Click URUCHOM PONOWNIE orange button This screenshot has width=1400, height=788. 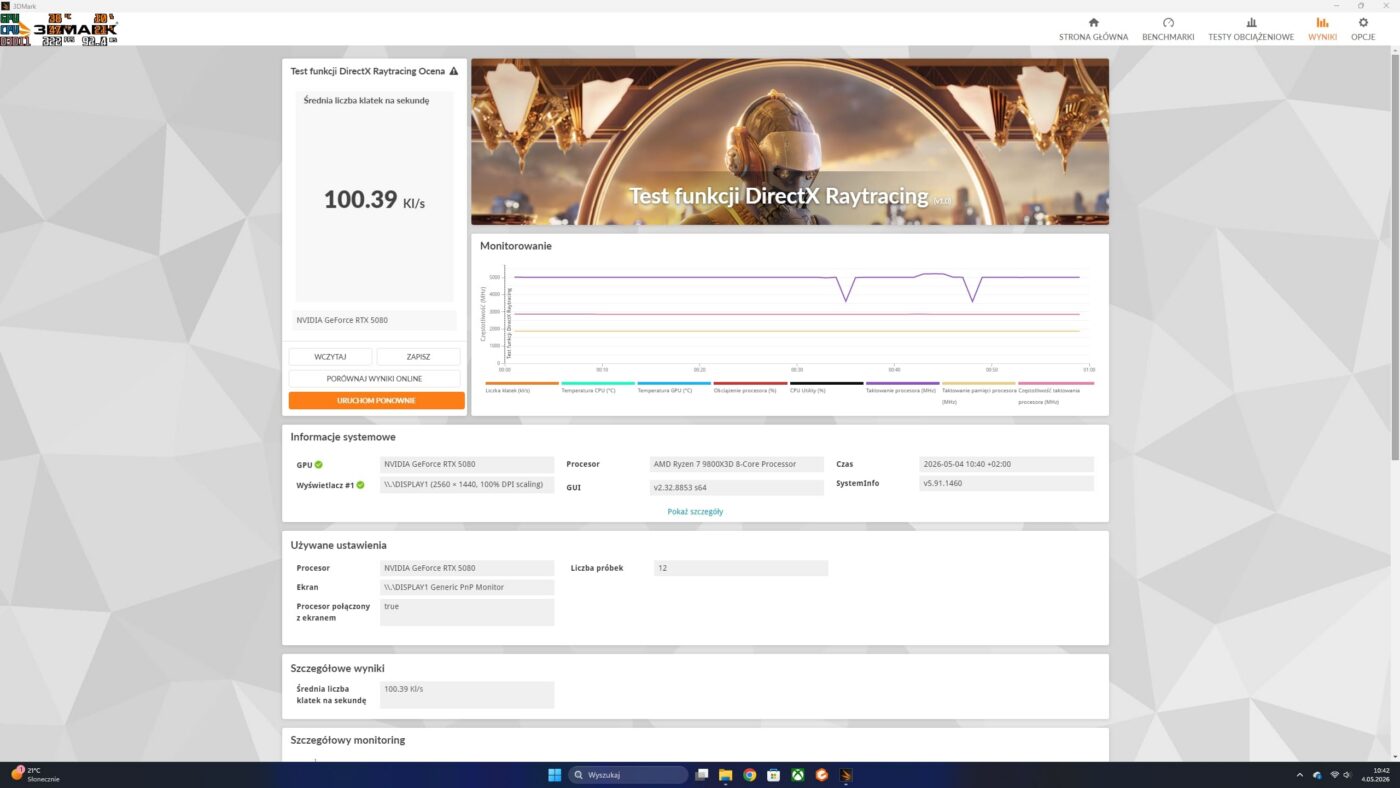coord(376,400)
